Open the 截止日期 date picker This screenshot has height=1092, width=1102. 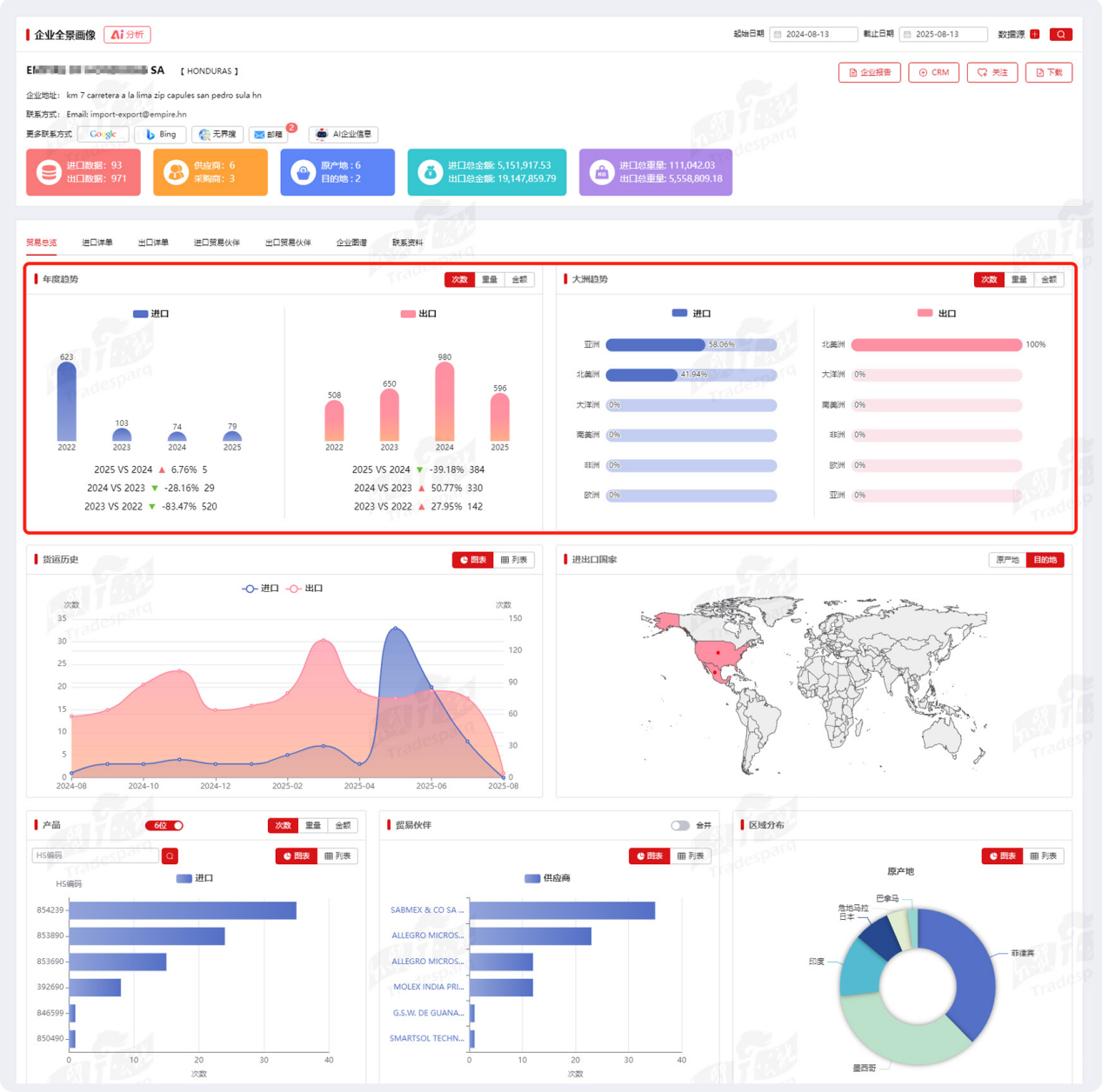pyautogui.click(x=943, y=35)
